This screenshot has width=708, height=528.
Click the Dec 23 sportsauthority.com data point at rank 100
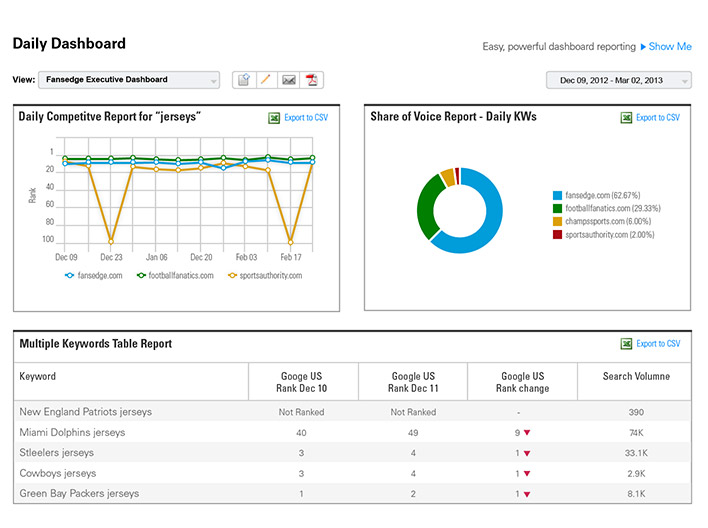111,242
